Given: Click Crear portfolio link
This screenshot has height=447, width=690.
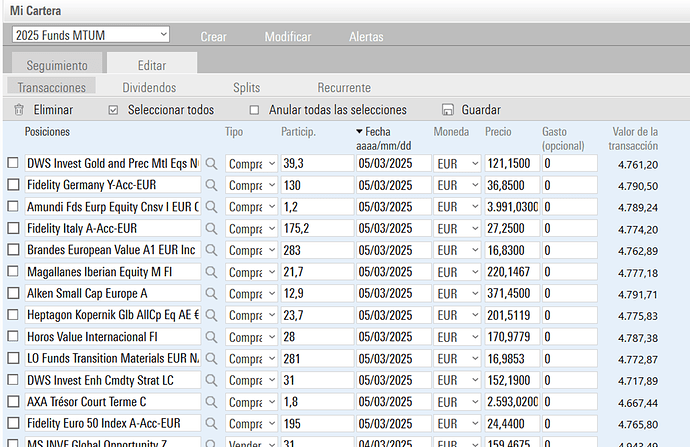Looking at the screenshot, I should (213, 37).
